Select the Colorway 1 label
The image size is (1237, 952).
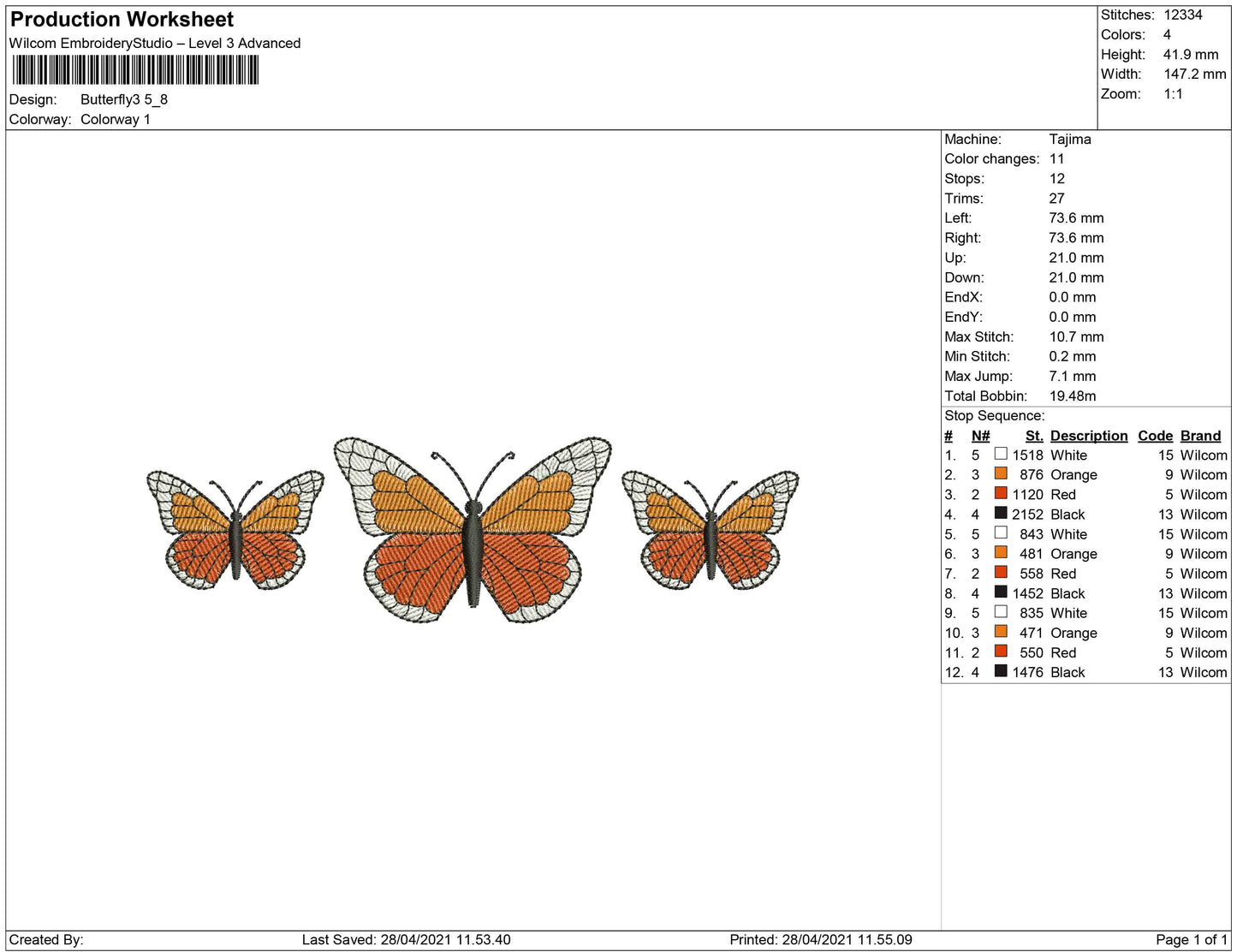pos(116,119)
